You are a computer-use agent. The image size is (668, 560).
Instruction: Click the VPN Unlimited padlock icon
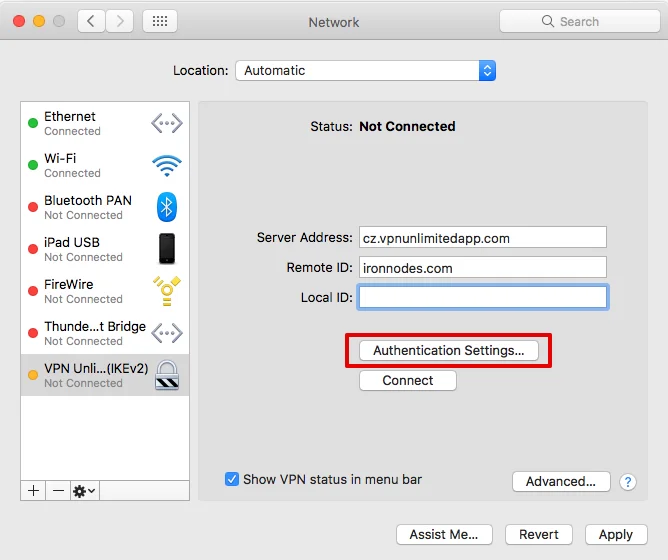pyautogui.click(x=166, y=375)
